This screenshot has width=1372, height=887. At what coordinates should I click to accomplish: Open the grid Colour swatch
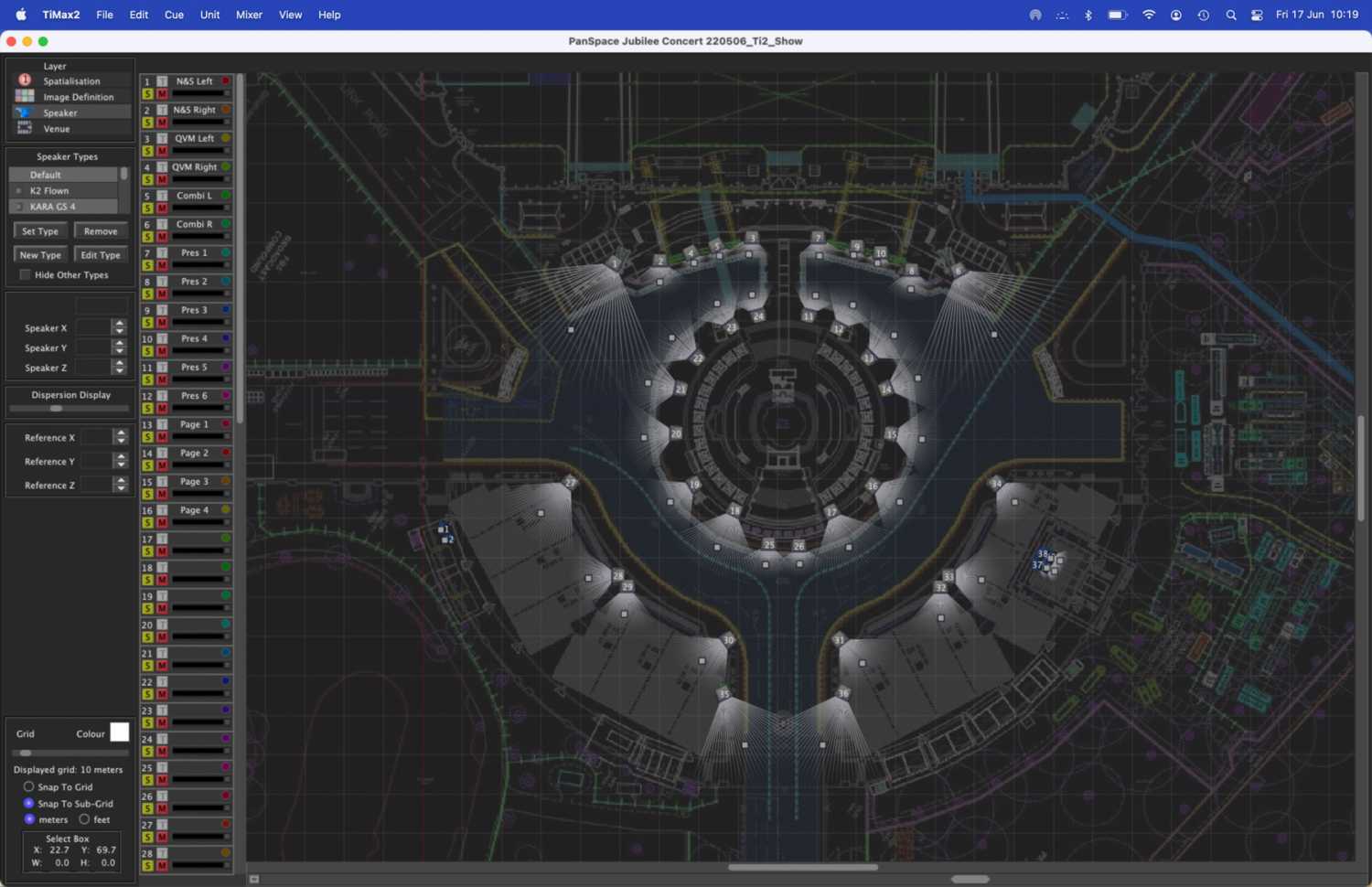[x=120, y=732]
